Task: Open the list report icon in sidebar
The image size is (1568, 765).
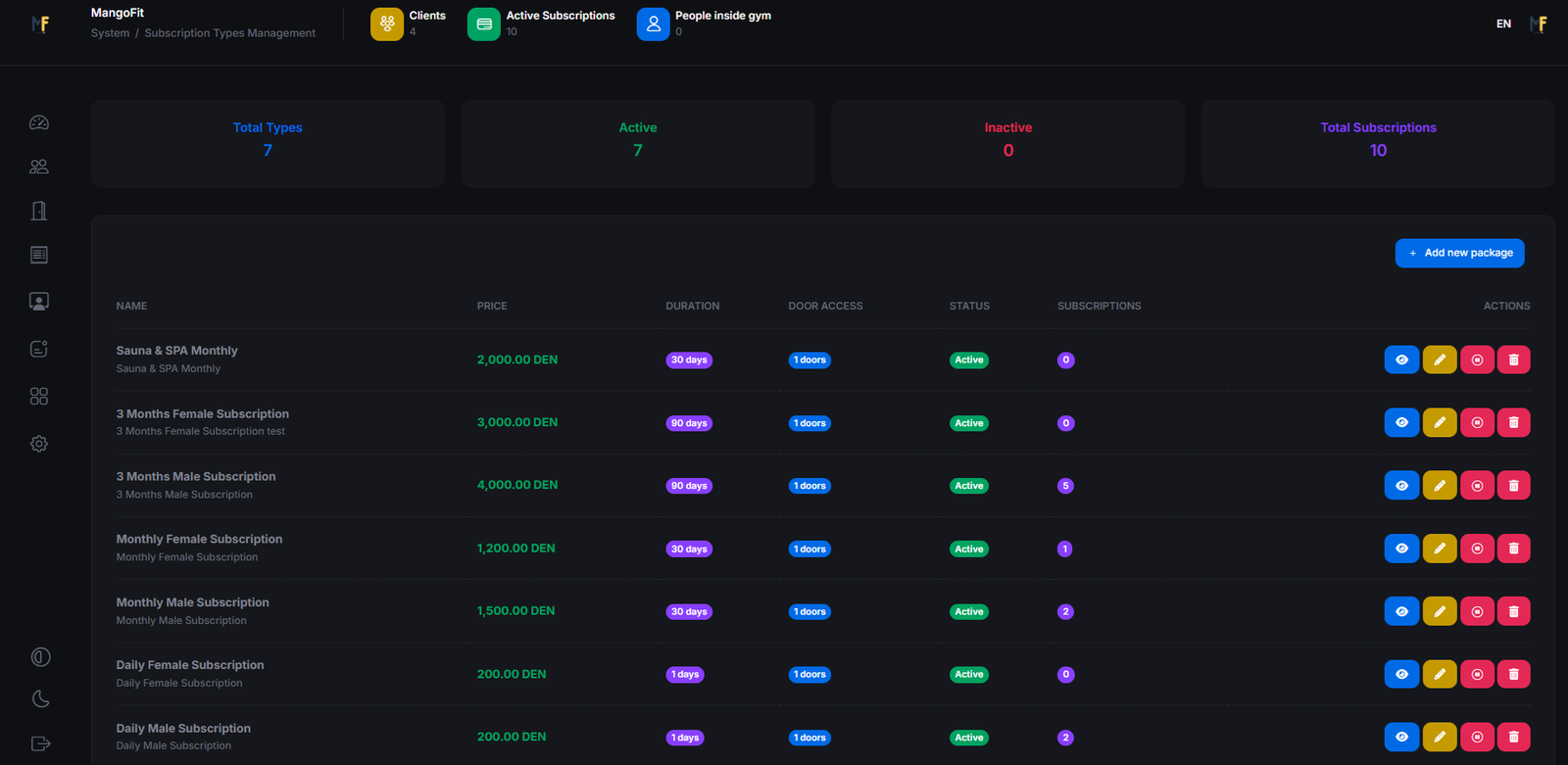Action: pyautogui.click(x=39, y=255)
